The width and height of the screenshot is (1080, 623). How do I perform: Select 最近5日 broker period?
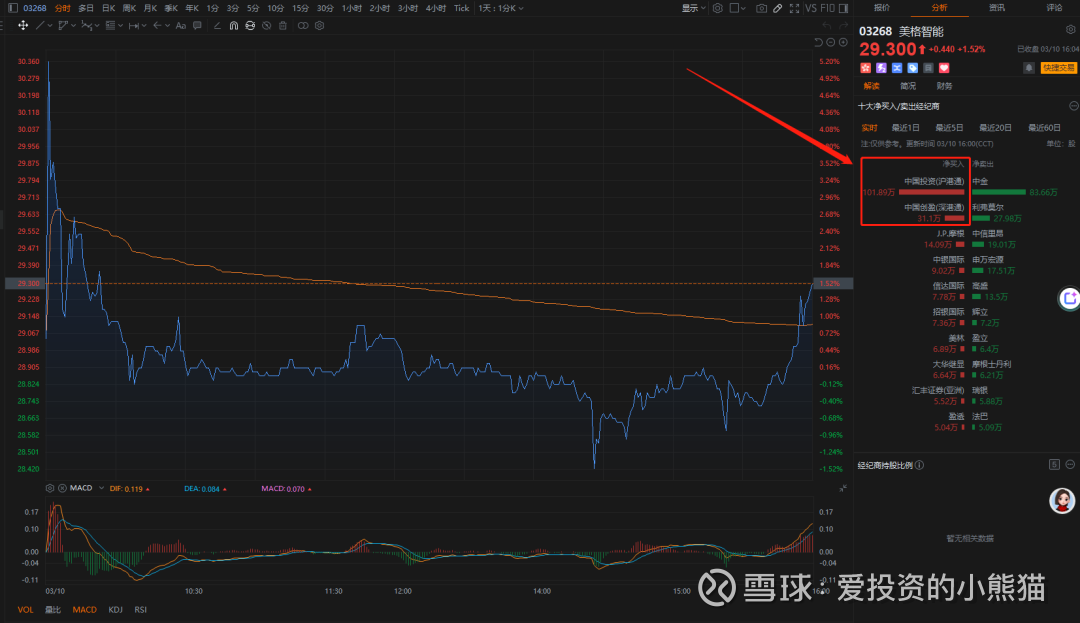click(949, 128)
